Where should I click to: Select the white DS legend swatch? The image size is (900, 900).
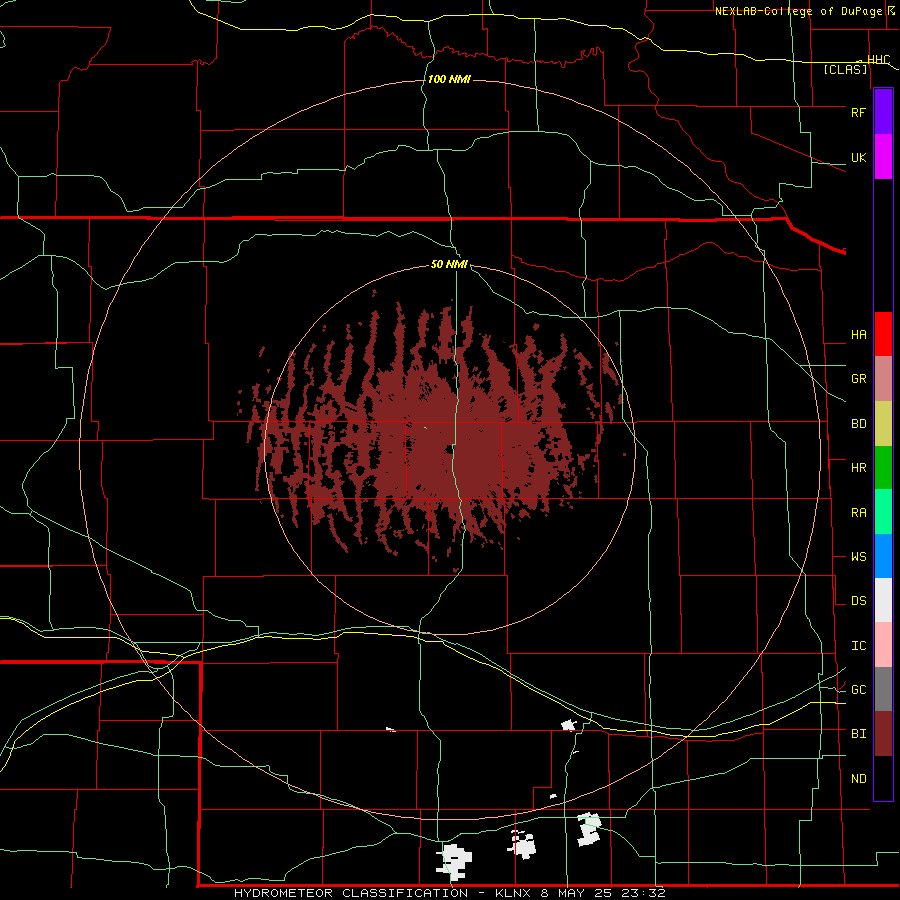pyautogui.click(x=883, y=600)
